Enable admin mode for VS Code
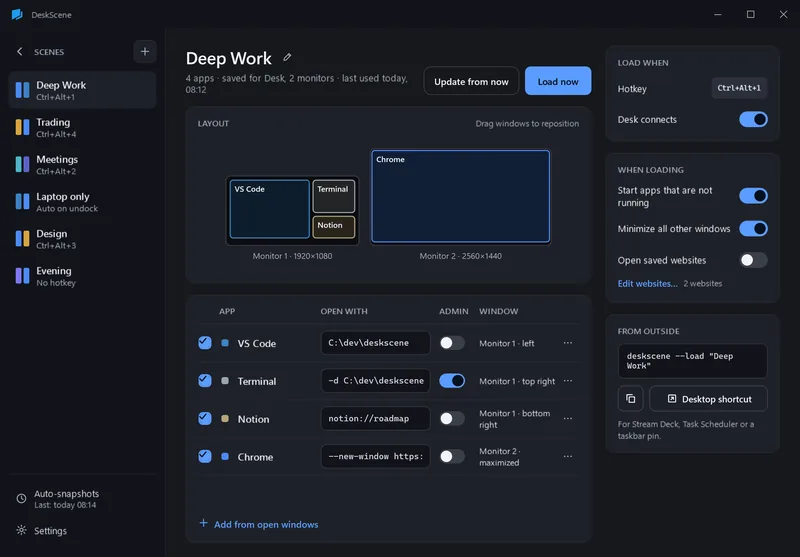This screenshot has width=800, height=557. [x=452, y=343]
